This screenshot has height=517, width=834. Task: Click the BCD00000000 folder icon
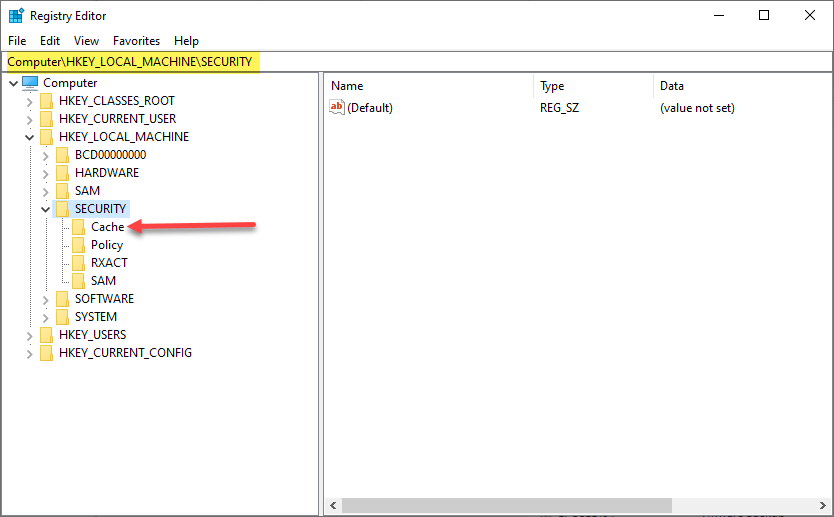click(x=63, y=155)
